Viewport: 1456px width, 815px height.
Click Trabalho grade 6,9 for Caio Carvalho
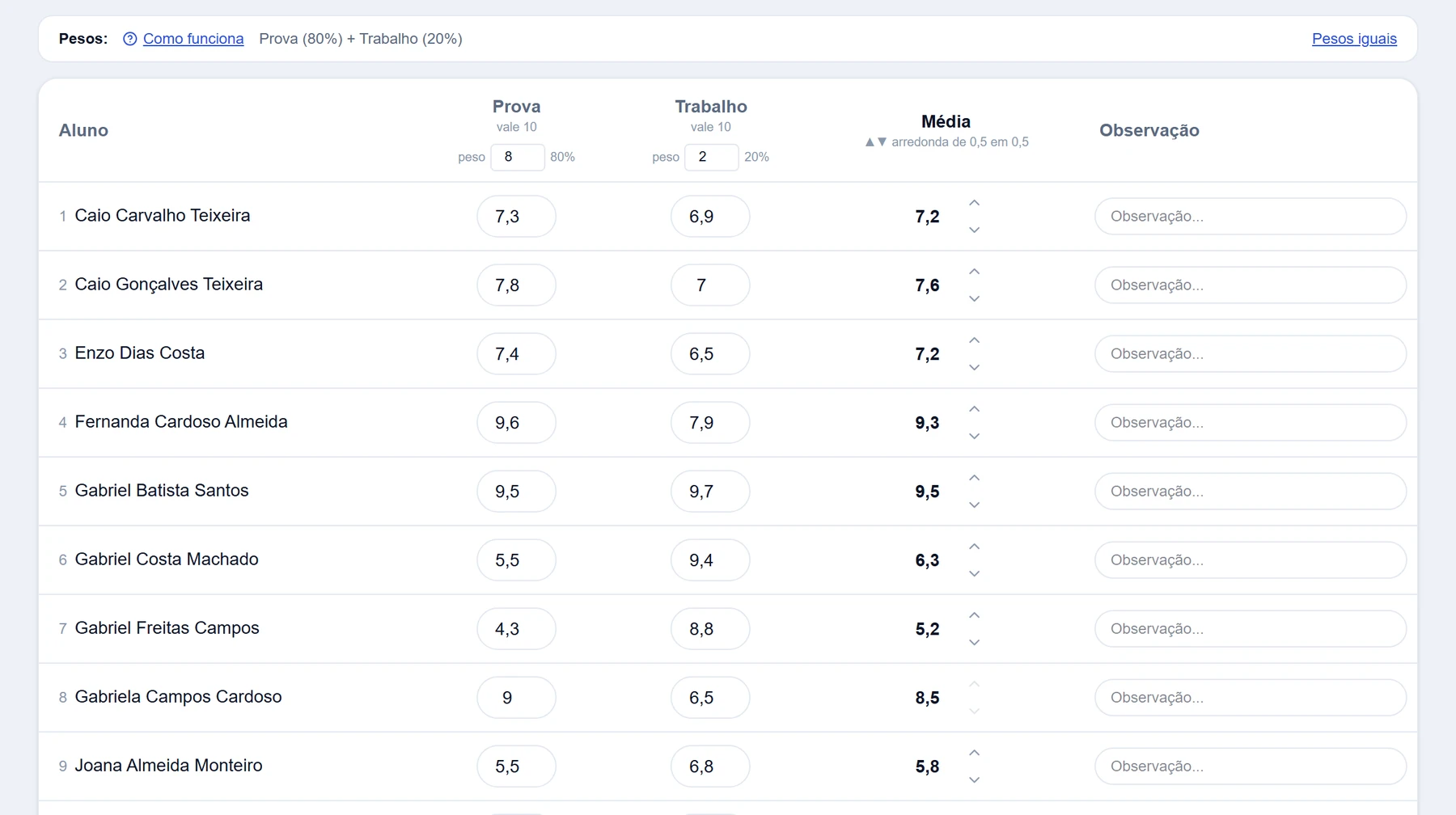coord(710,217)
